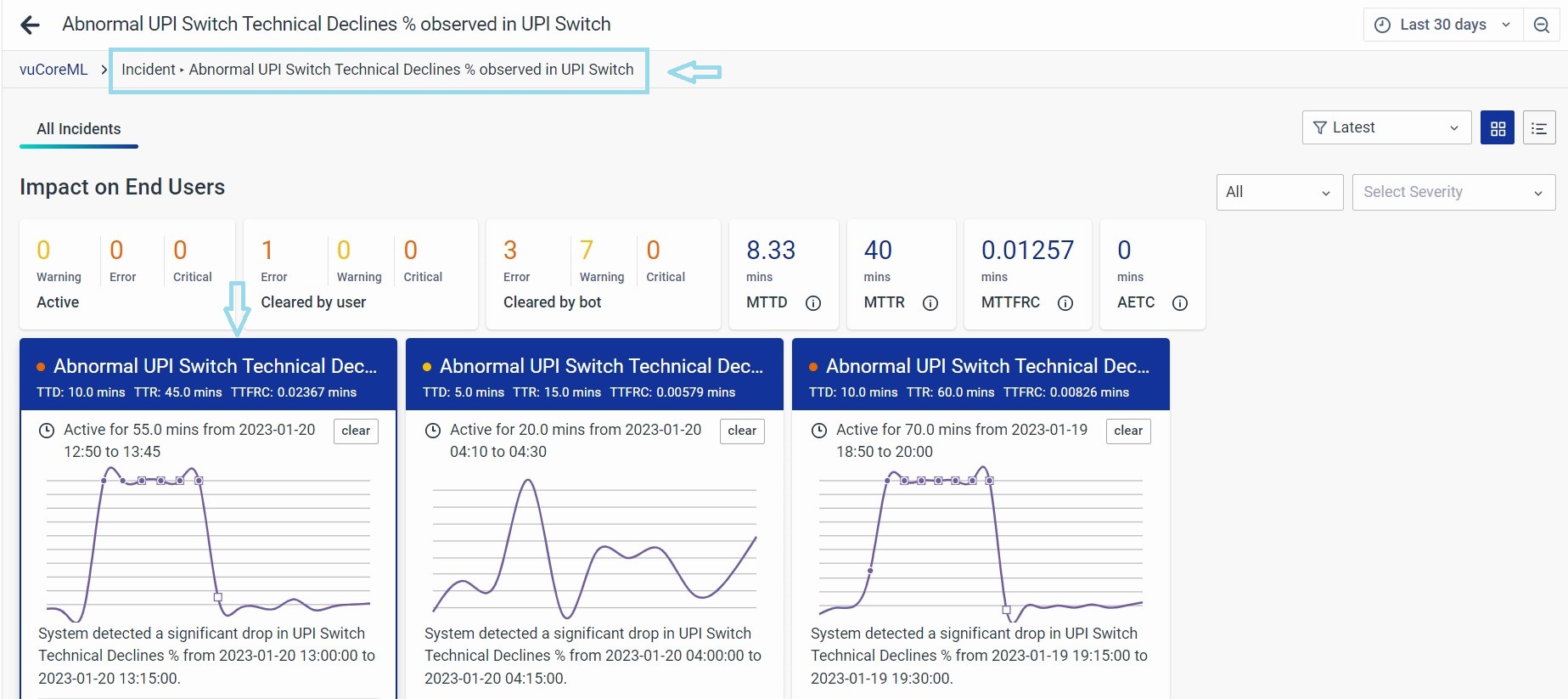Click the back arrow icon

[x=31, y=25]
